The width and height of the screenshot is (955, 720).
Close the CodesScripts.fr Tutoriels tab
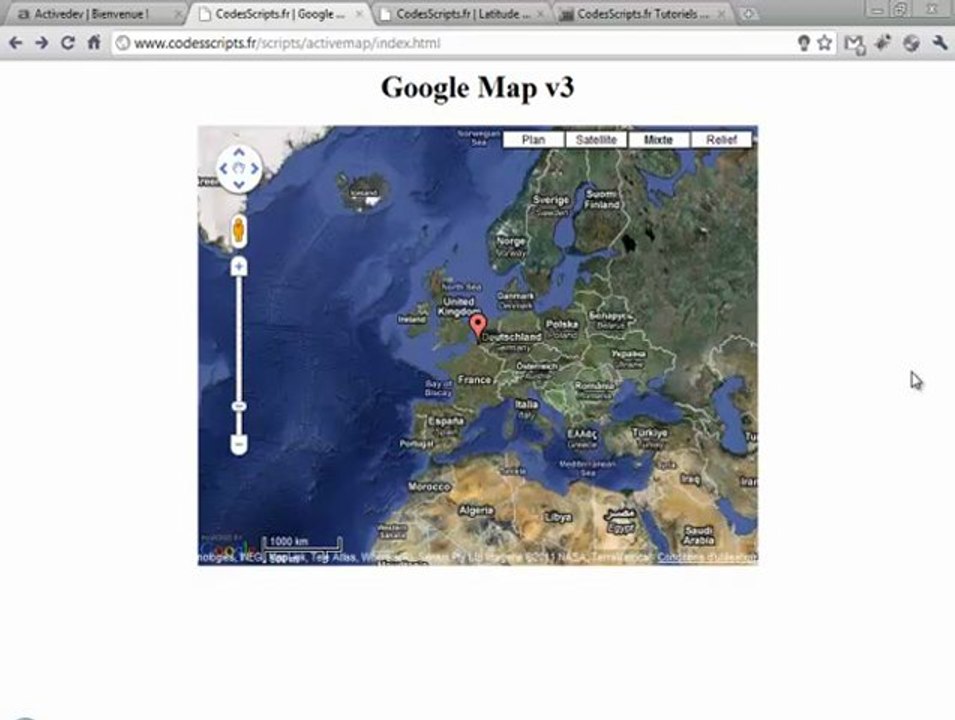(x=721, y=13)
